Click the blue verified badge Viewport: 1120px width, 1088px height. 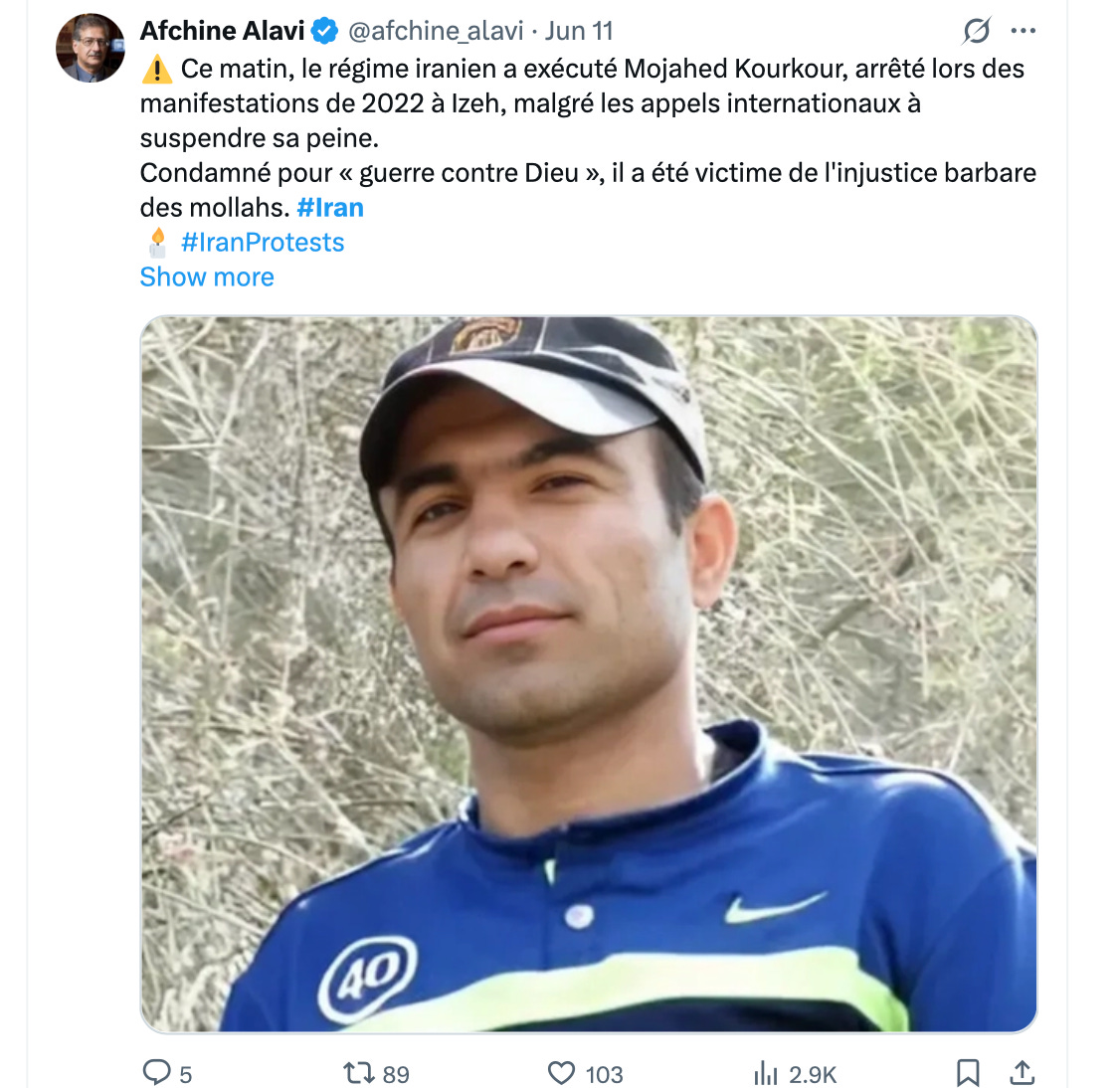(325, 31)
